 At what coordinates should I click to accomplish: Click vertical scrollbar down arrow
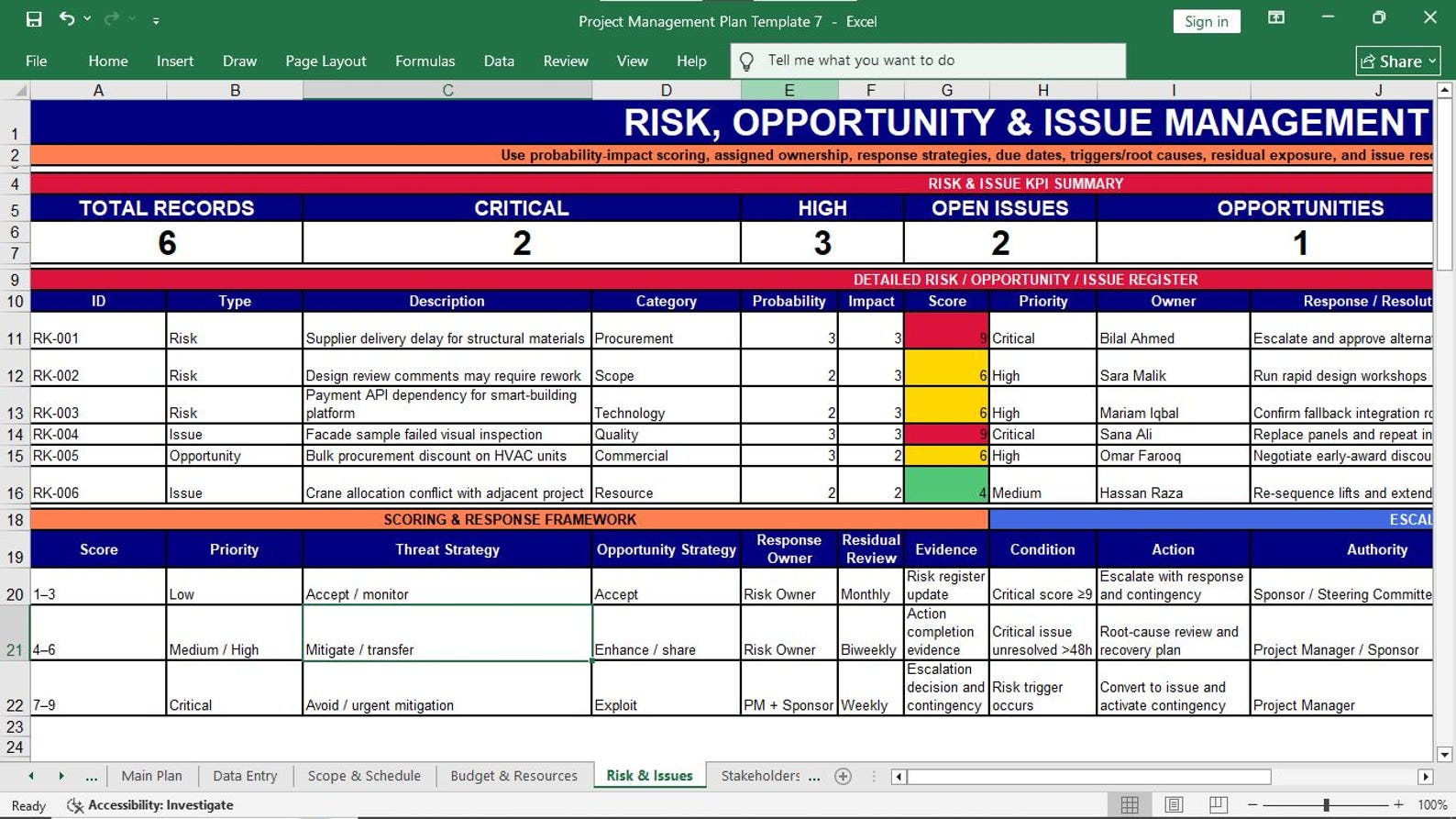[1445, 755]
